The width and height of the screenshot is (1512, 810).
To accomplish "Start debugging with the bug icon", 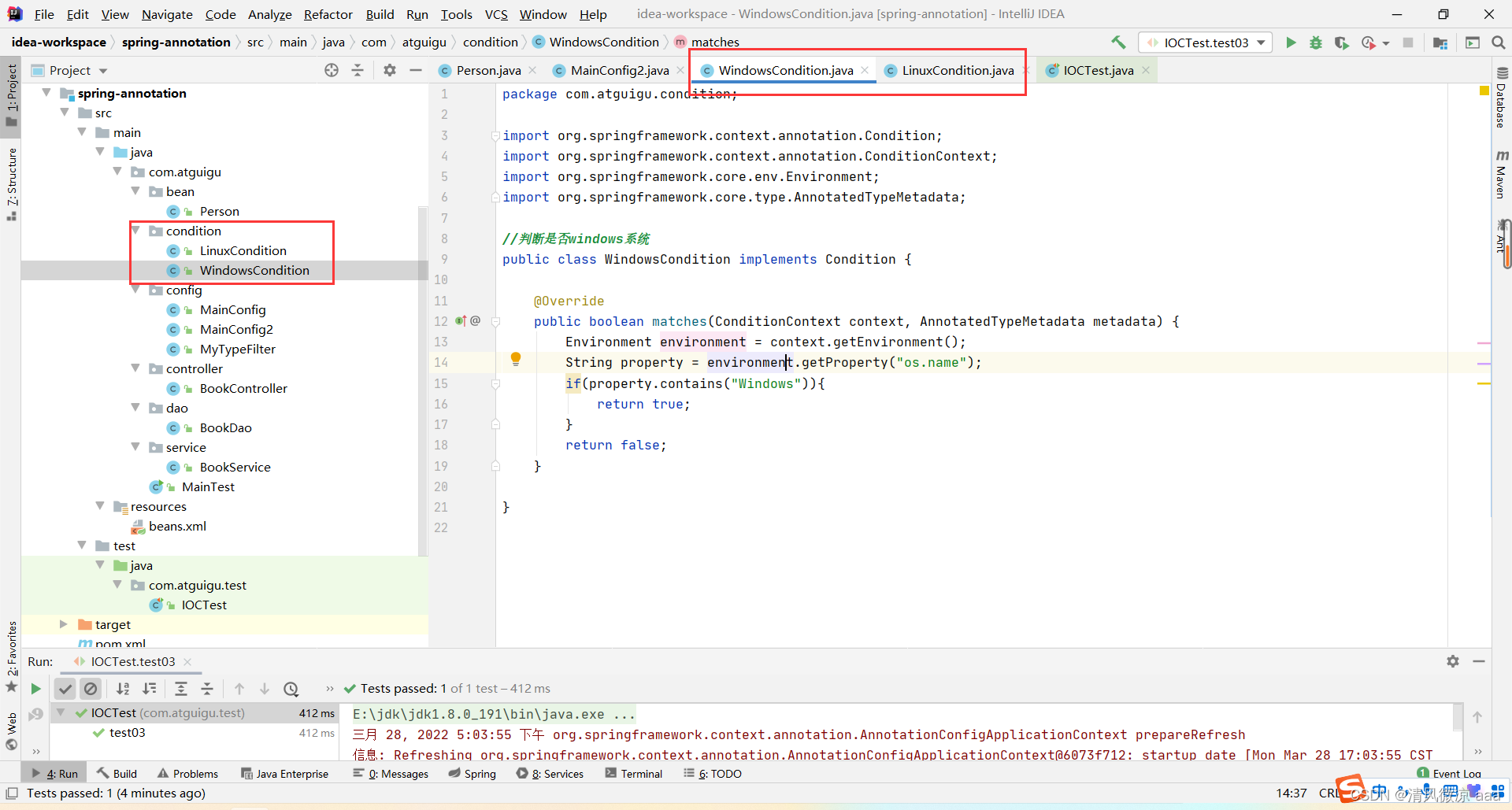I will 1316,43.
